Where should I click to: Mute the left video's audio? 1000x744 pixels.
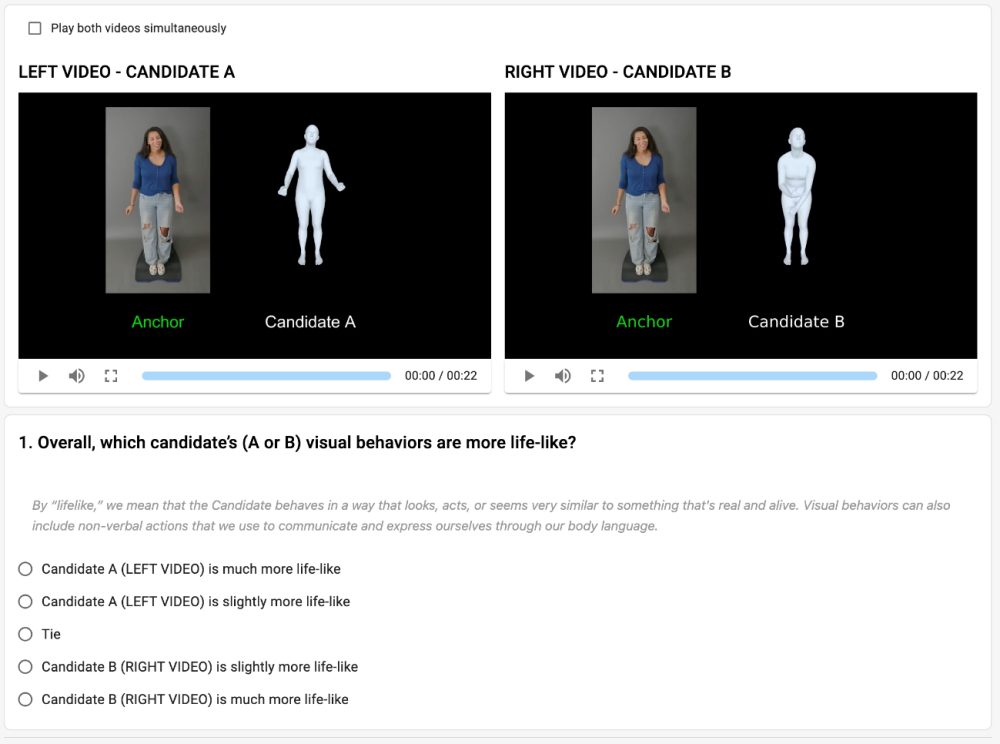(77, 376)
